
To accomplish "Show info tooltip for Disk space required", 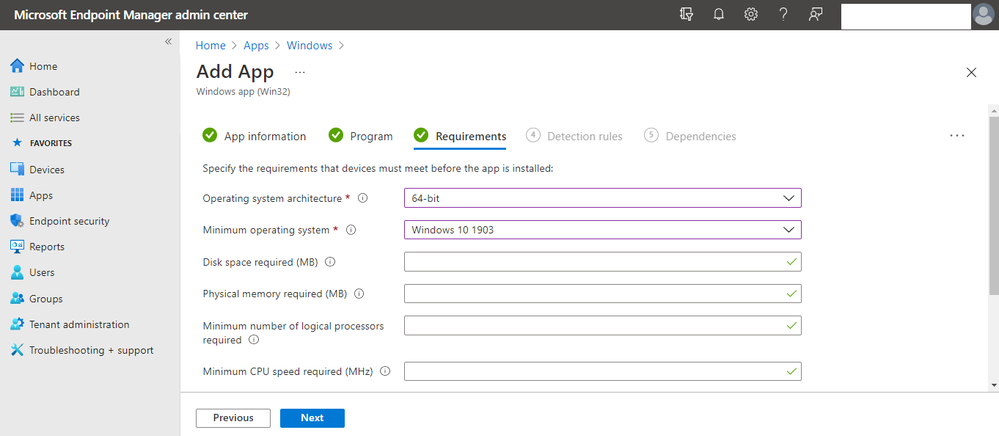I will (330, 262).
